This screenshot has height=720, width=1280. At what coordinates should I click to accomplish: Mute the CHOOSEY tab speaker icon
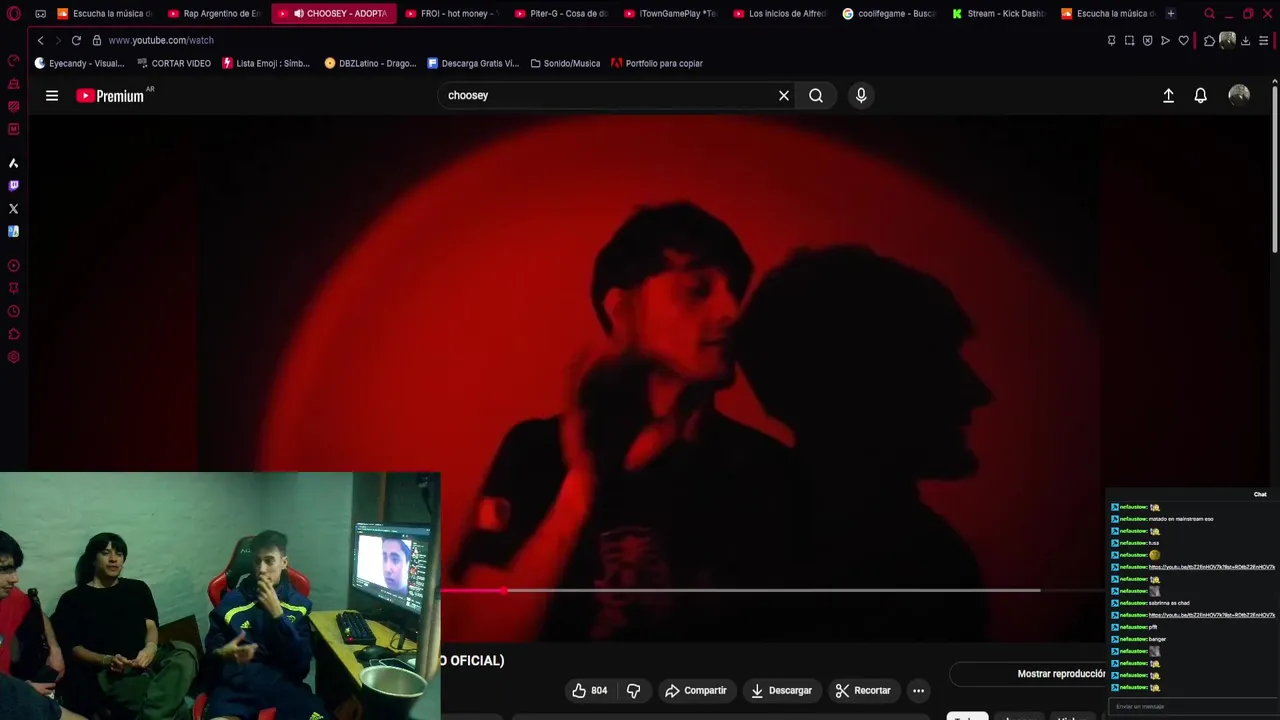(x=298, y=14)
